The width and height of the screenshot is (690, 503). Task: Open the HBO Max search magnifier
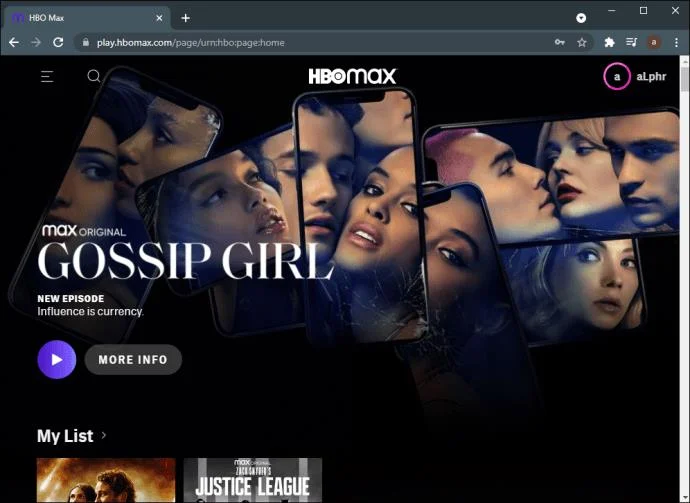click(94, 76)
